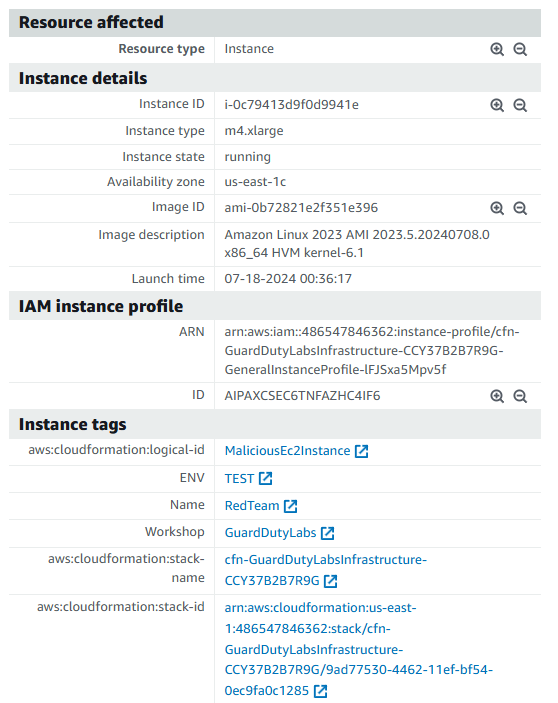Zoom-in filter icon for Image ID

(x=497, y=208)
